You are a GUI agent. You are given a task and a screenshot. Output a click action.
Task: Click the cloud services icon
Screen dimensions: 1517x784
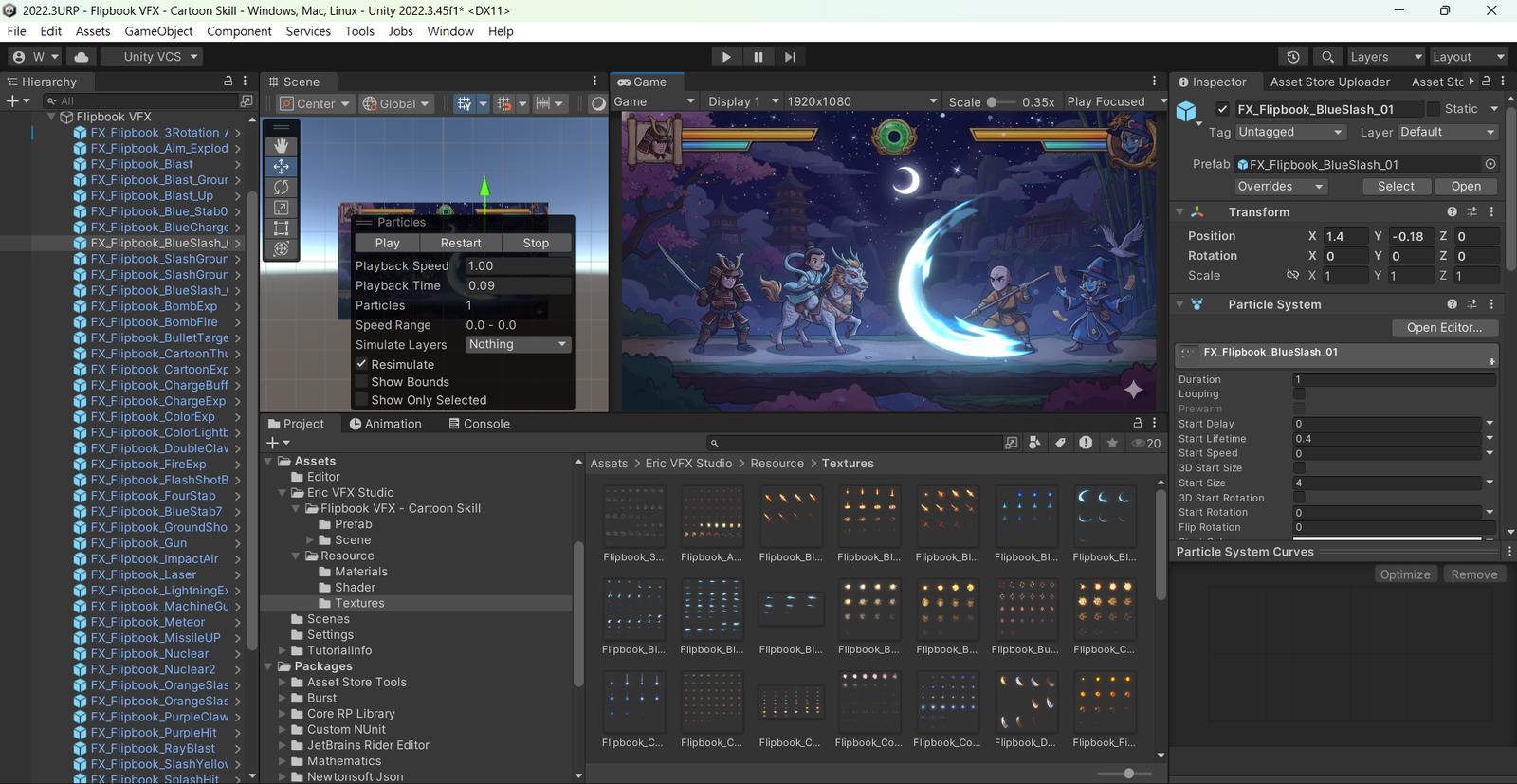82,57
